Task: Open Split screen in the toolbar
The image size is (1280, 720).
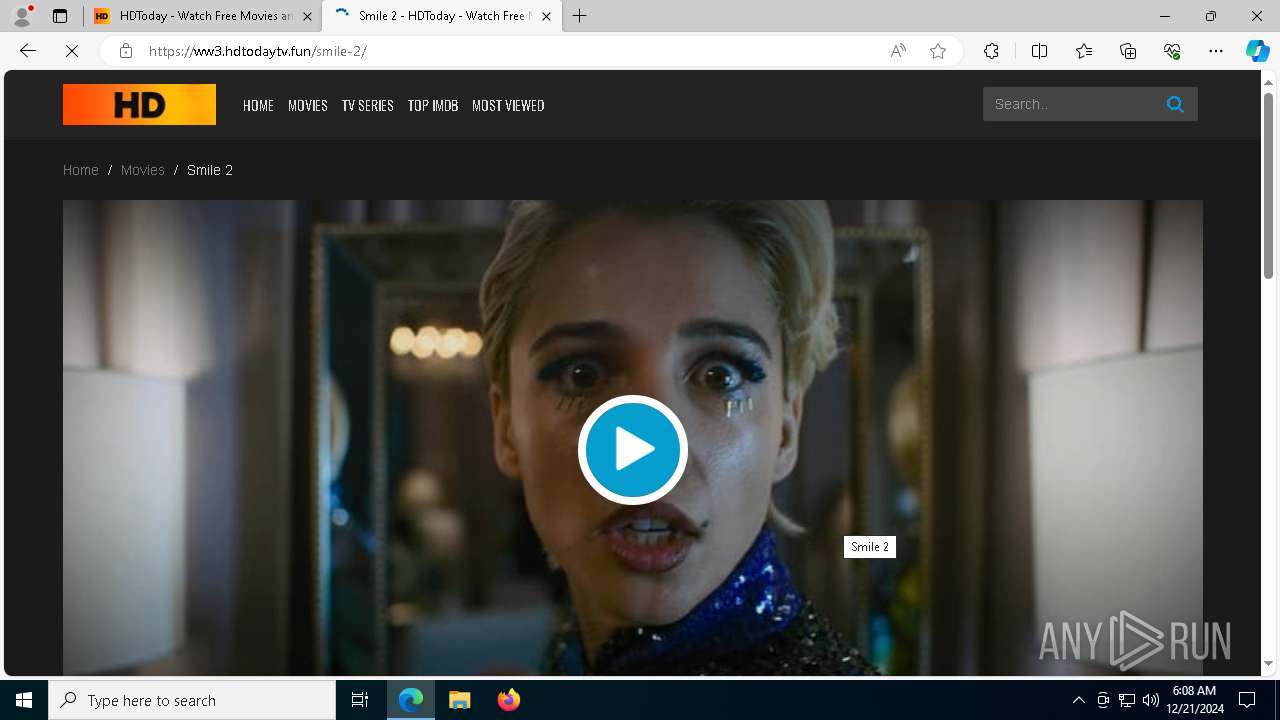Action: click(x=1040, y=51)
